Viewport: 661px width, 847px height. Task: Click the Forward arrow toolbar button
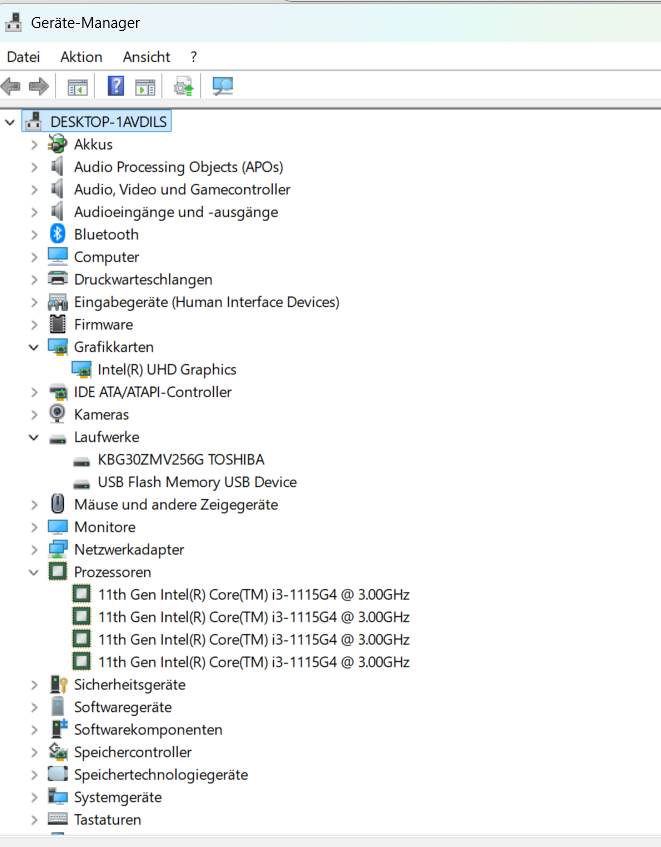[x=39, y=86]
